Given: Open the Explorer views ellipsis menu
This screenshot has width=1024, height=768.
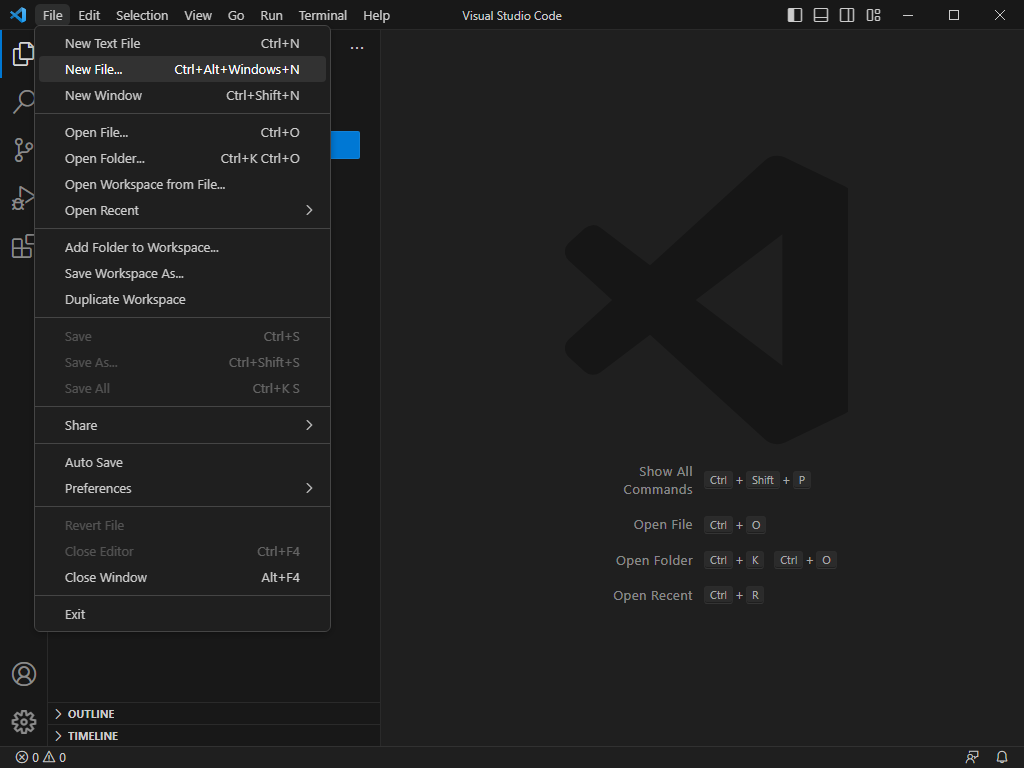Looking at the screenshot, I should coord(357,48).
